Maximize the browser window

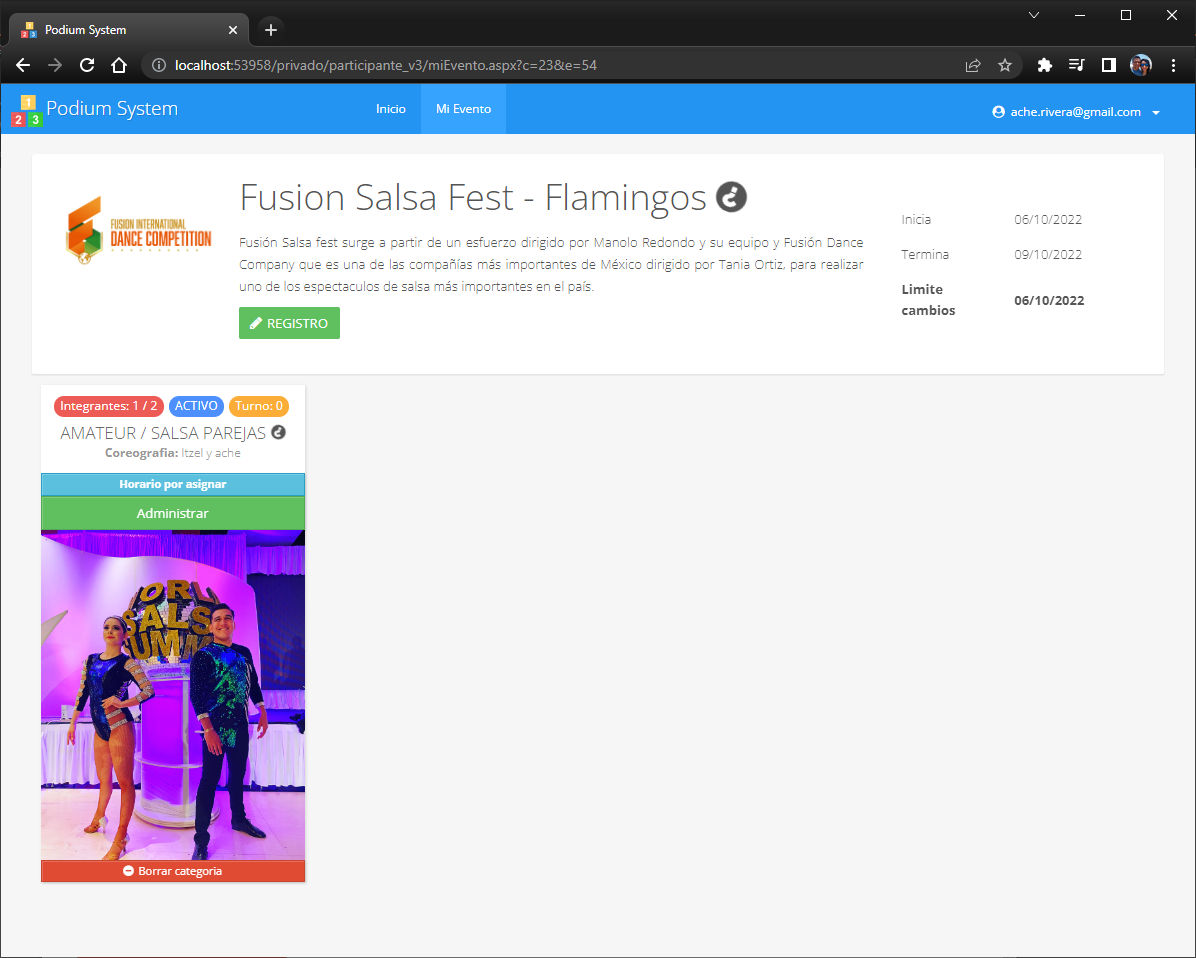coord(1125,15)
